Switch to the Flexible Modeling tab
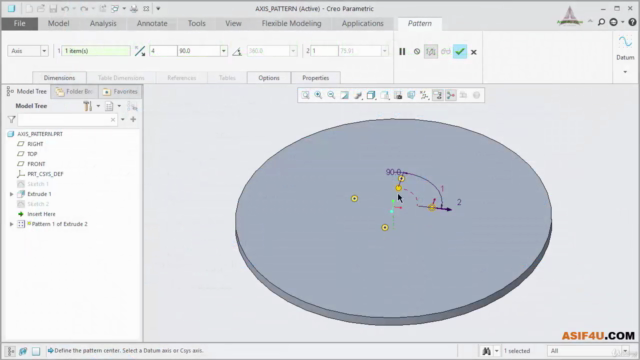The image size is (640, 360). tap(291, 23)
